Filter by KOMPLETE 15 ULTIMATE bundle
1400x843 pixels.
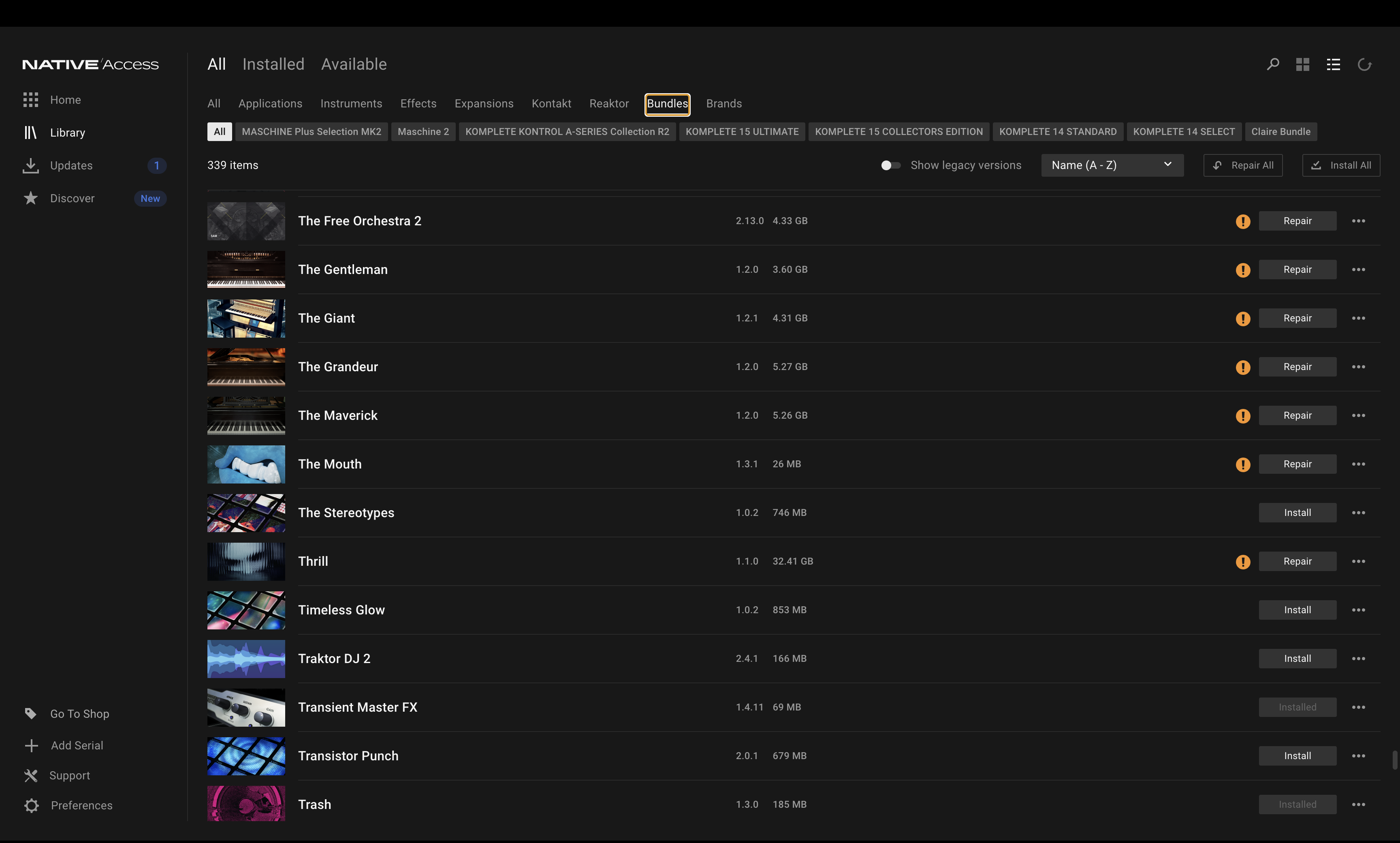(742, 132)
